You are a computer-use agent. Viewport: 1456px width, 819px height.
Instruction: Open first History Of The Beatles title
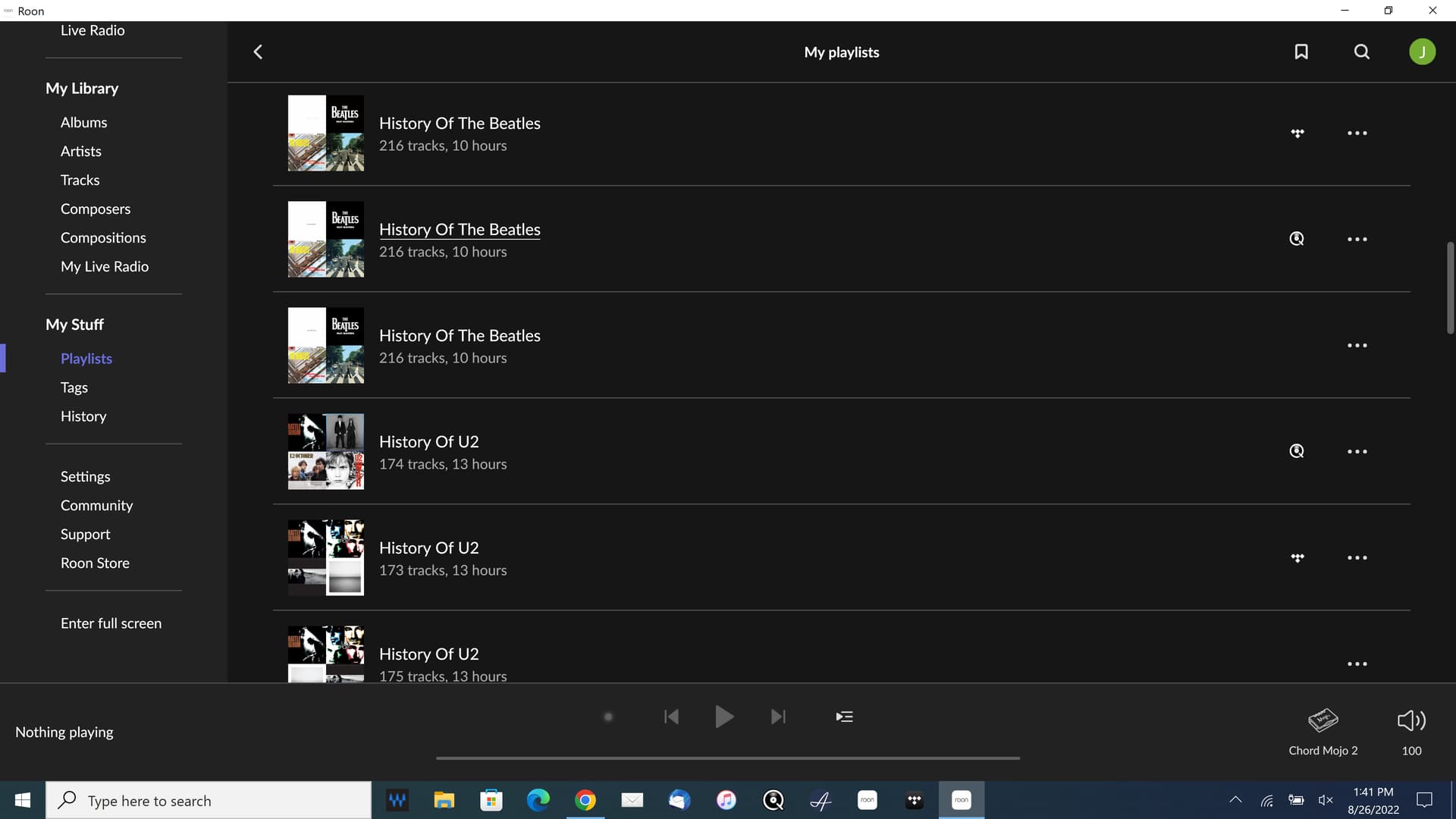[460, 124]
